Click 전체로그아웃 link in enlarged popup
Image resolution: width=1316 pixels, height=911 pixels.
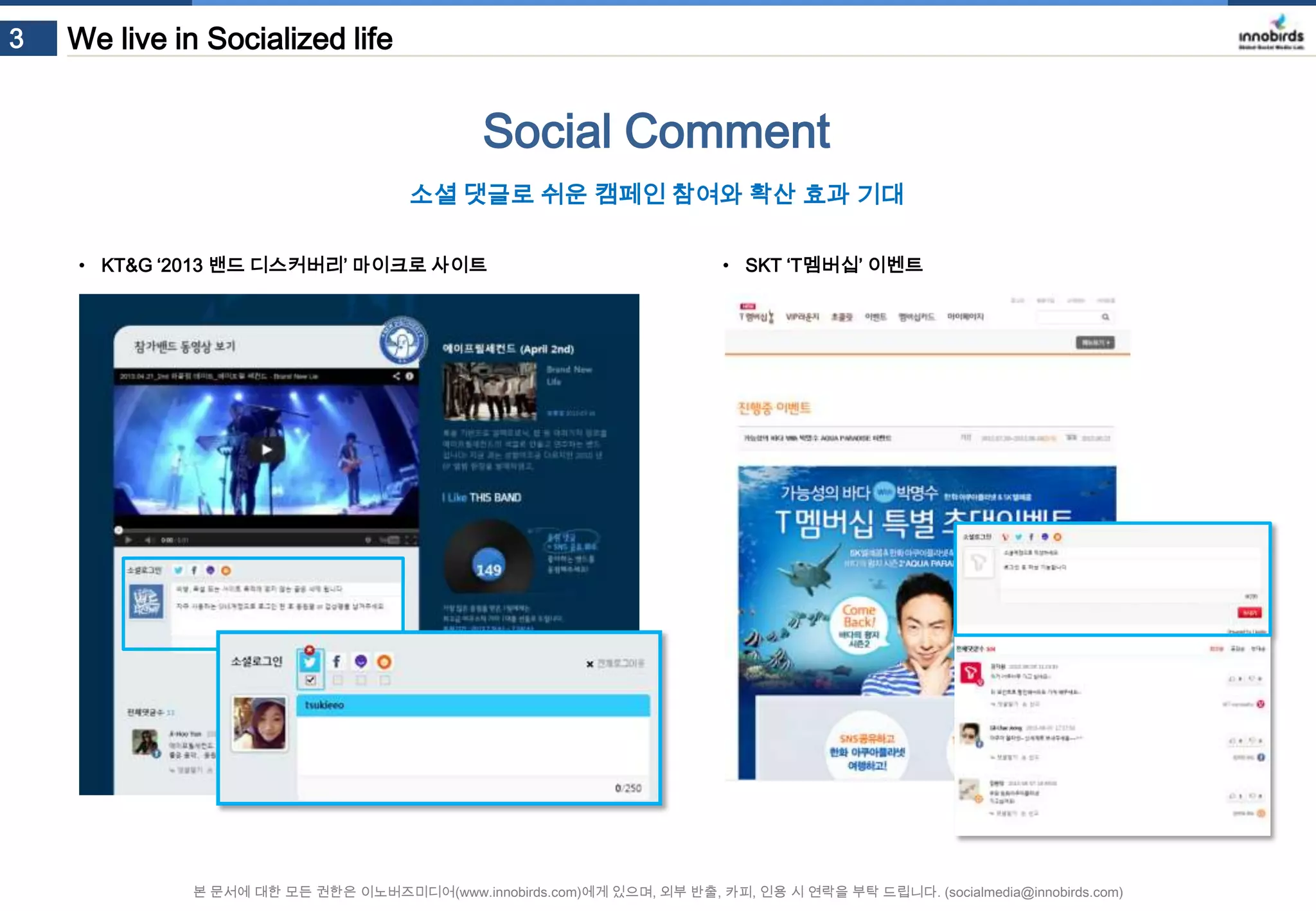[x=615, y=664]
